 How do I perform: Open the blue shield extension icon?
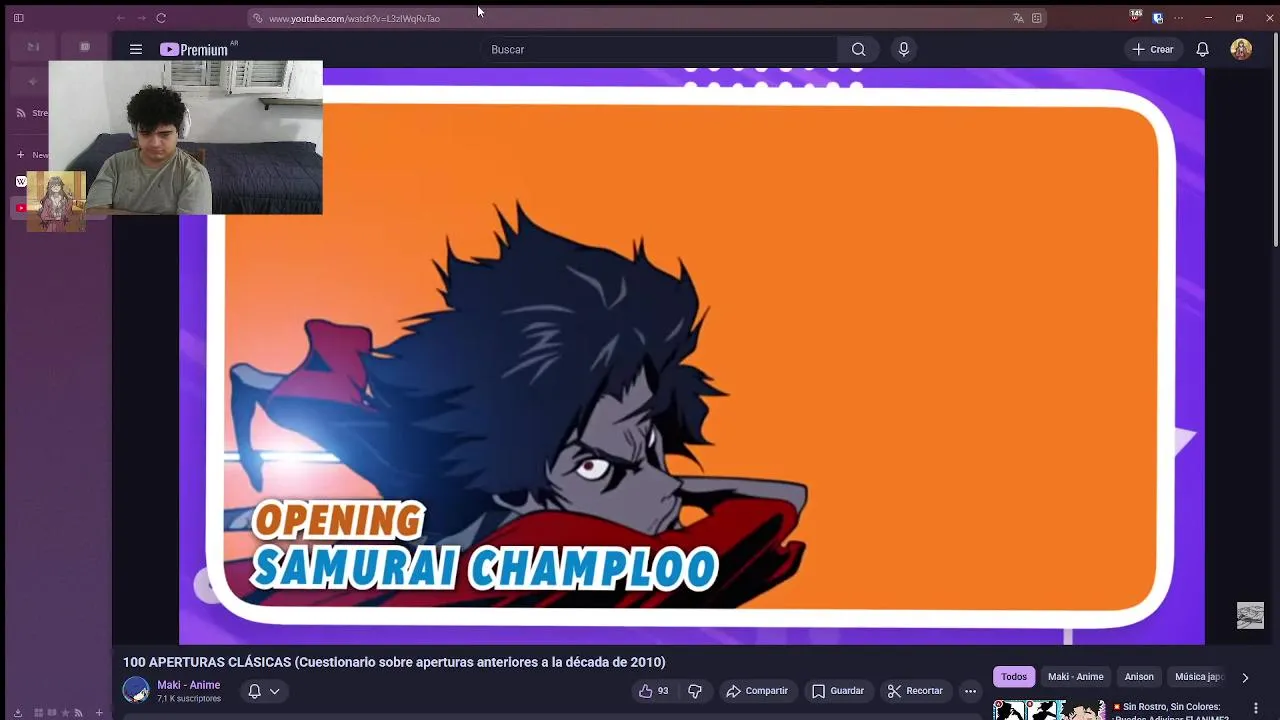pos(1158,18)
